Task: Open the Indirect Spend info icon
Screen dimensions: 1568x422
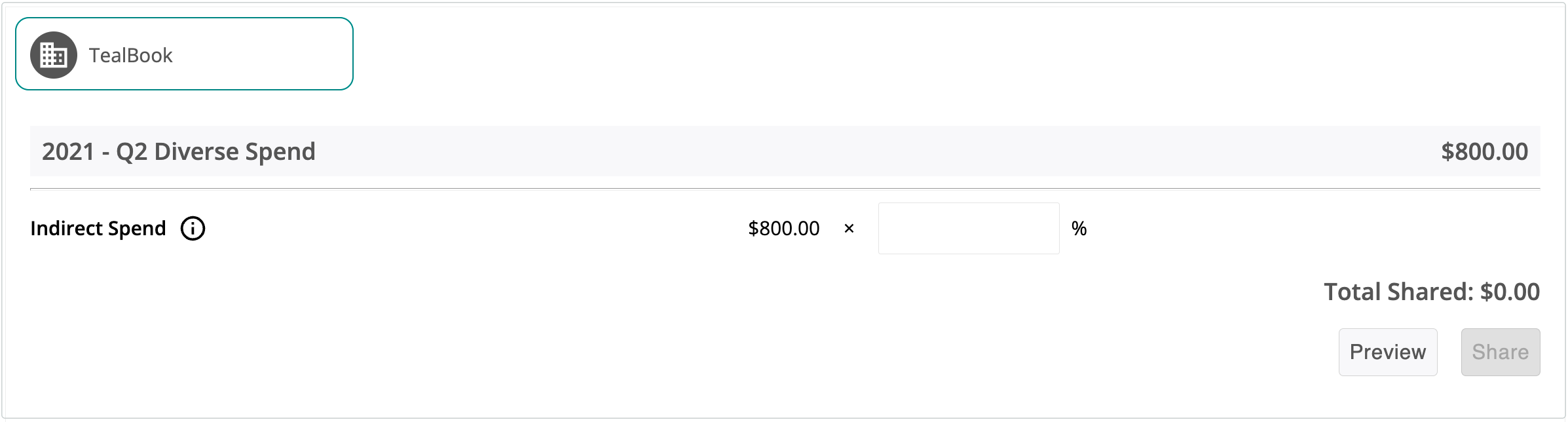Action: pyautogui.click(x=193, y=229)
